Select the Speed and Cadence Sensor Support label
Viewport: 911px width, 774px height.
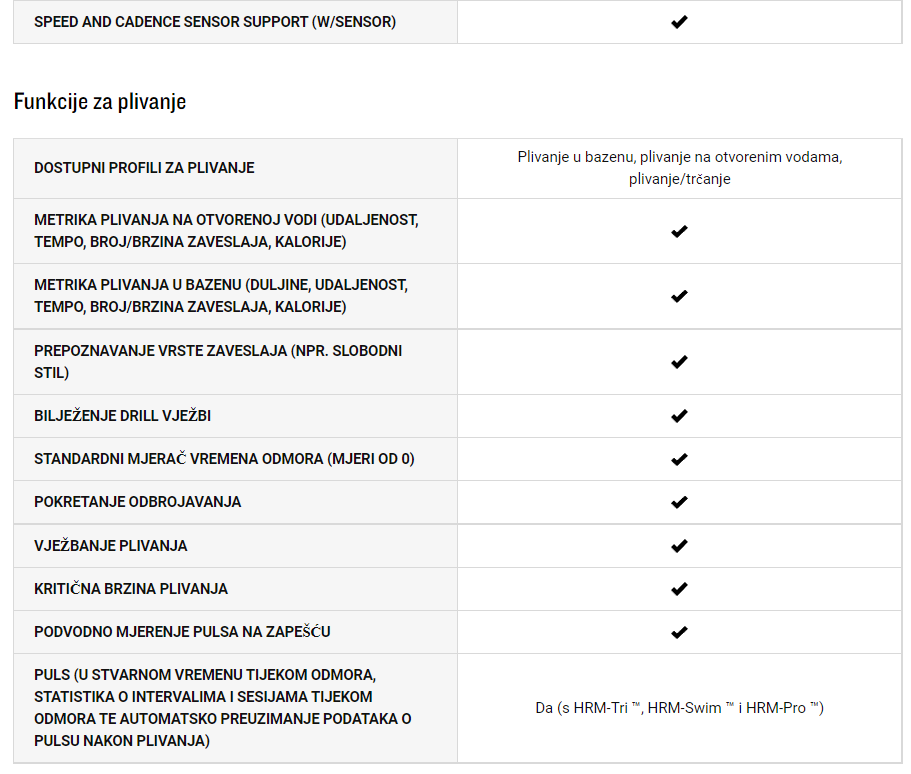click(x=215, y=22)
